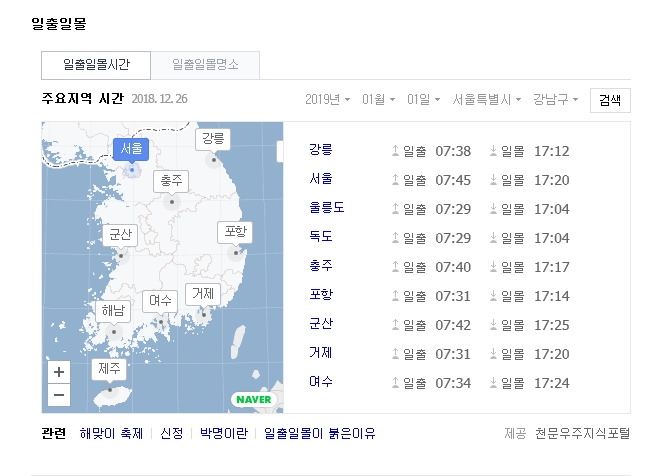Open the 거제 link in the list
662x476 pixels.
click(x=321, y=352)
